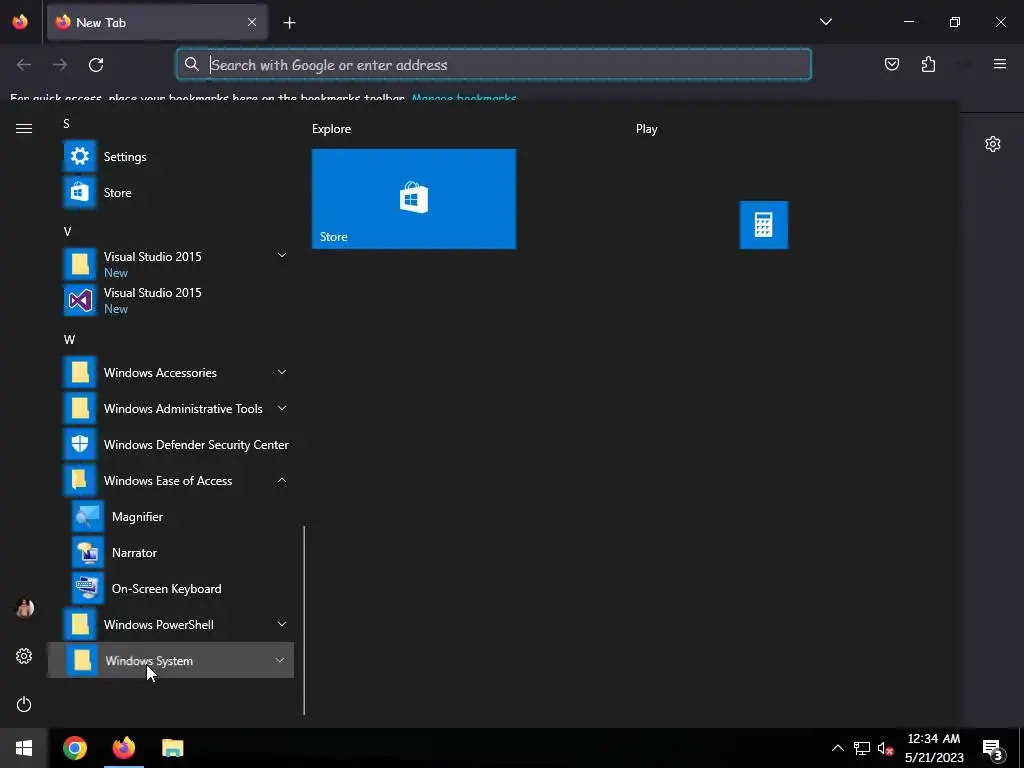Expand Windows System folder
The width and height of the screenshot is (1024, 768).
tap(170, 660)
